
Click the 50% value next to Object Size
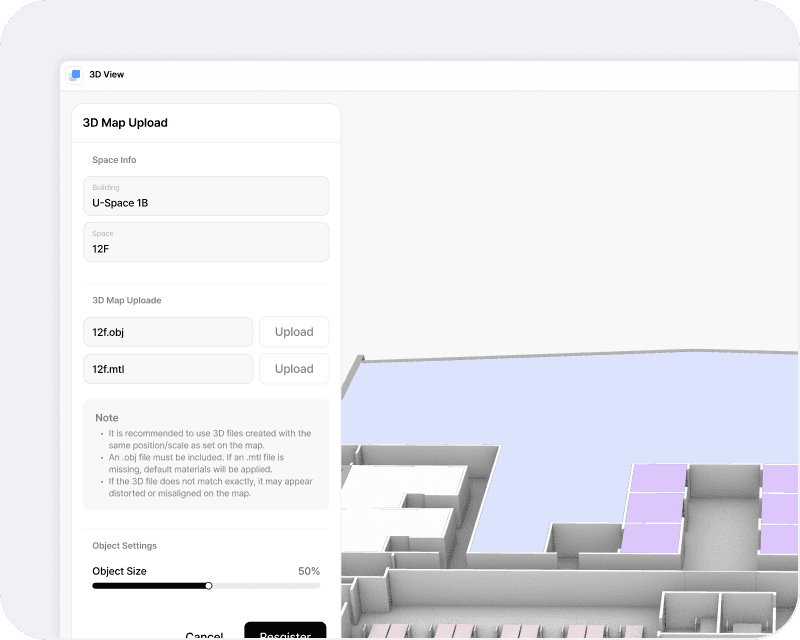(x=310, y=570)
